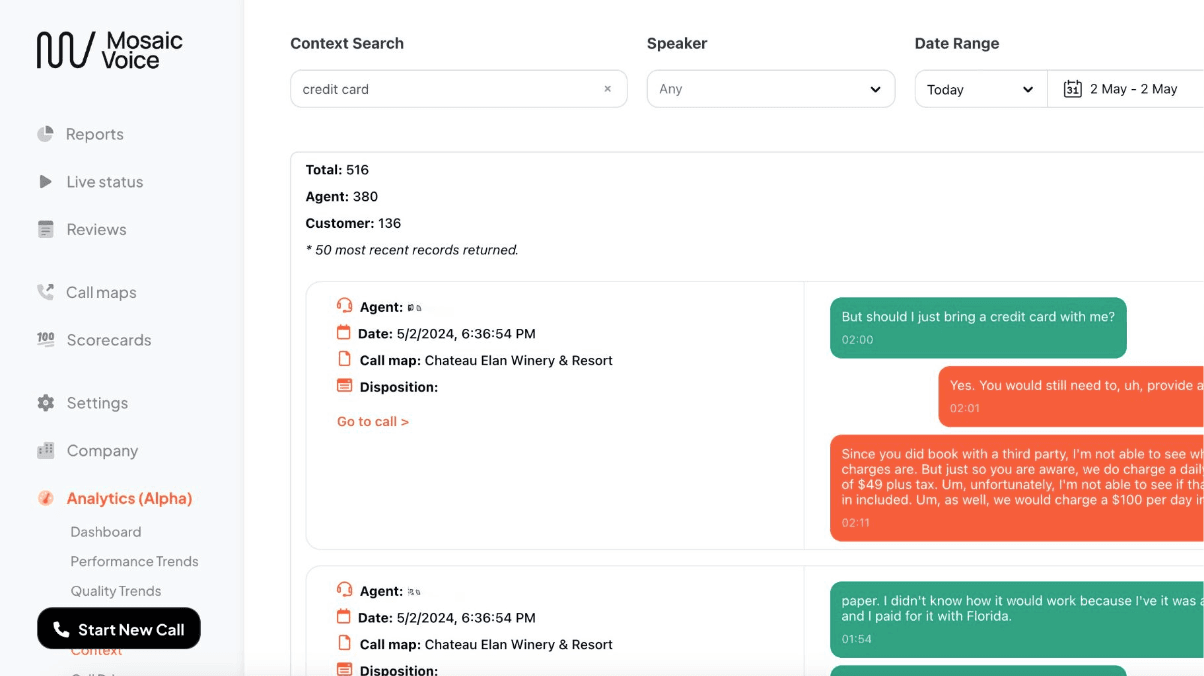Click the first record's disposition icon
1204x676 pixels.
(344, 386)
